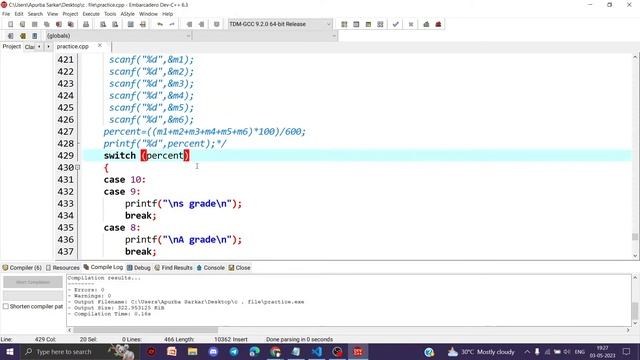Click the blue icon left of (globals)
Viewport: 640px width, 360px height.
click(x=35, y=36)
